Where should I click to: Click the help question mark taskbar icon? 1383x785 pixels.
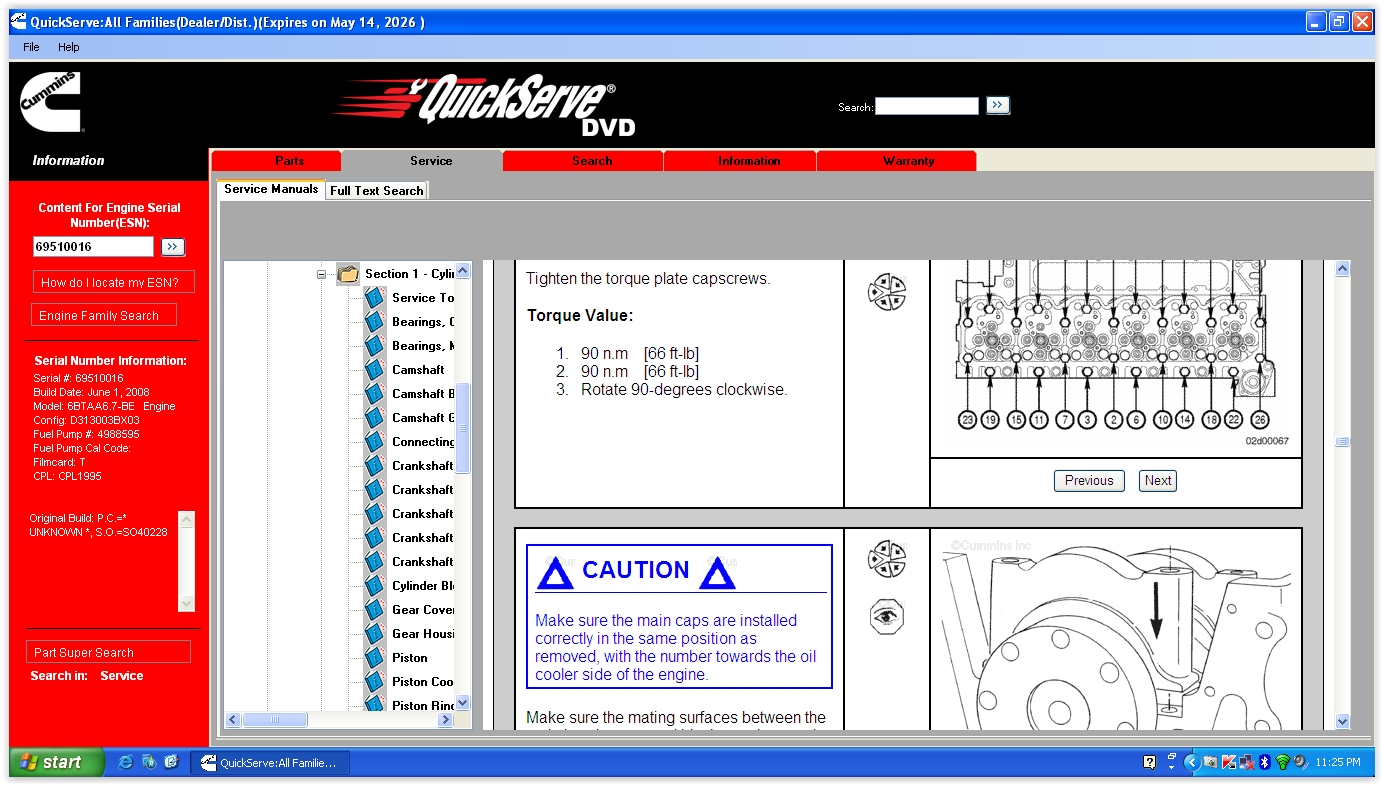[1150, 762]
